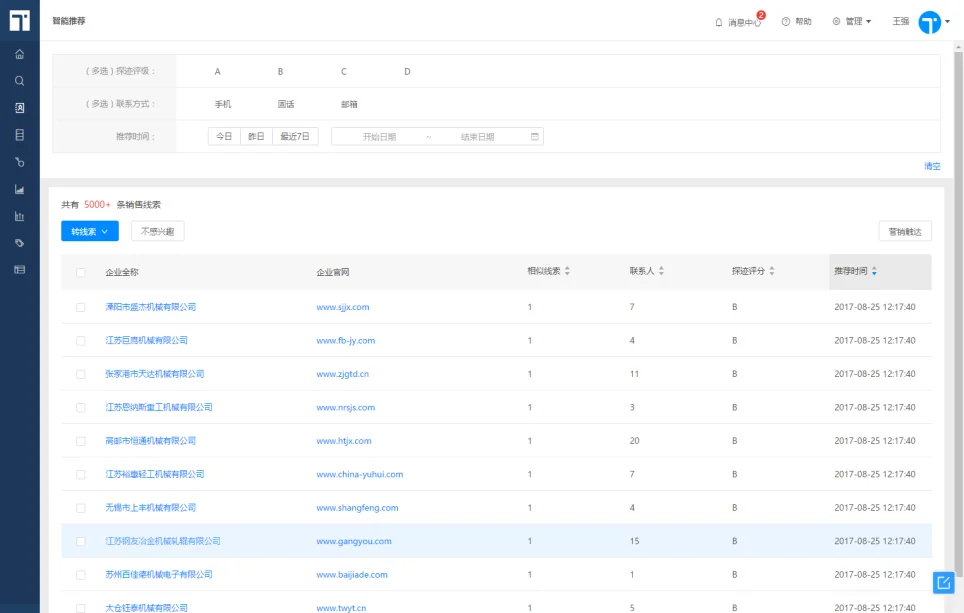Image resolution: width=964 pixels, height=613 pixels.
Task: Tick checkbox for 江苏巨鹰机械有限公司
Action: click(81, 340)
